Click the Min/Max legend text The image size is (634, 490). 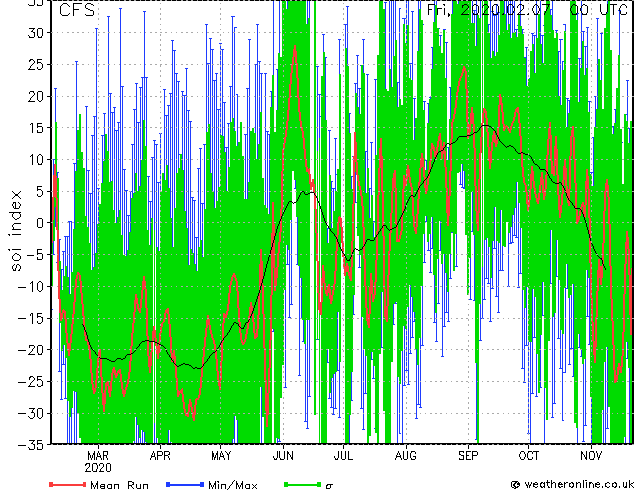pyautogui.click(x=232, y=485)
